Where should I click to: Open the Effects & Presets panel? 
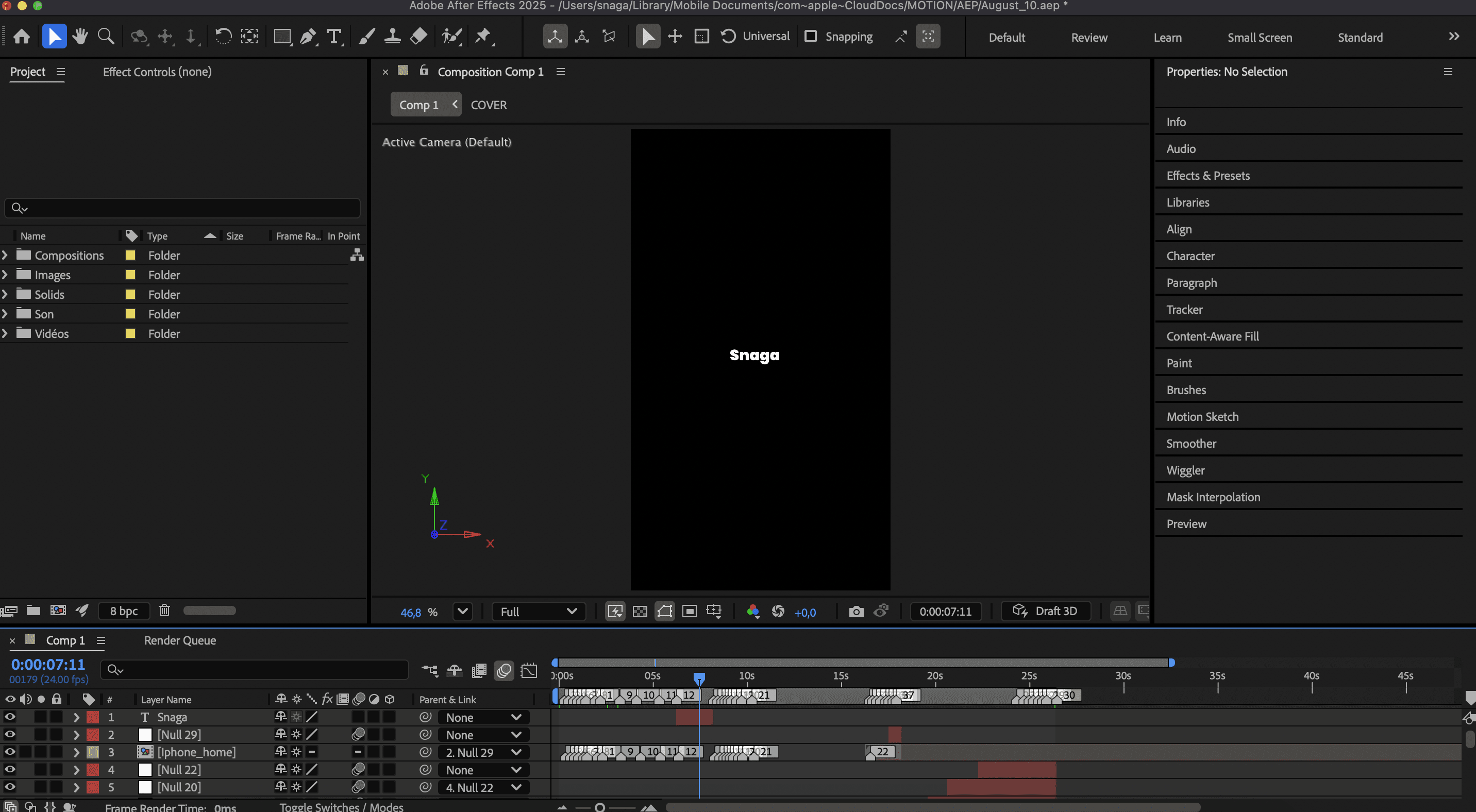(x=1208, y=176)
